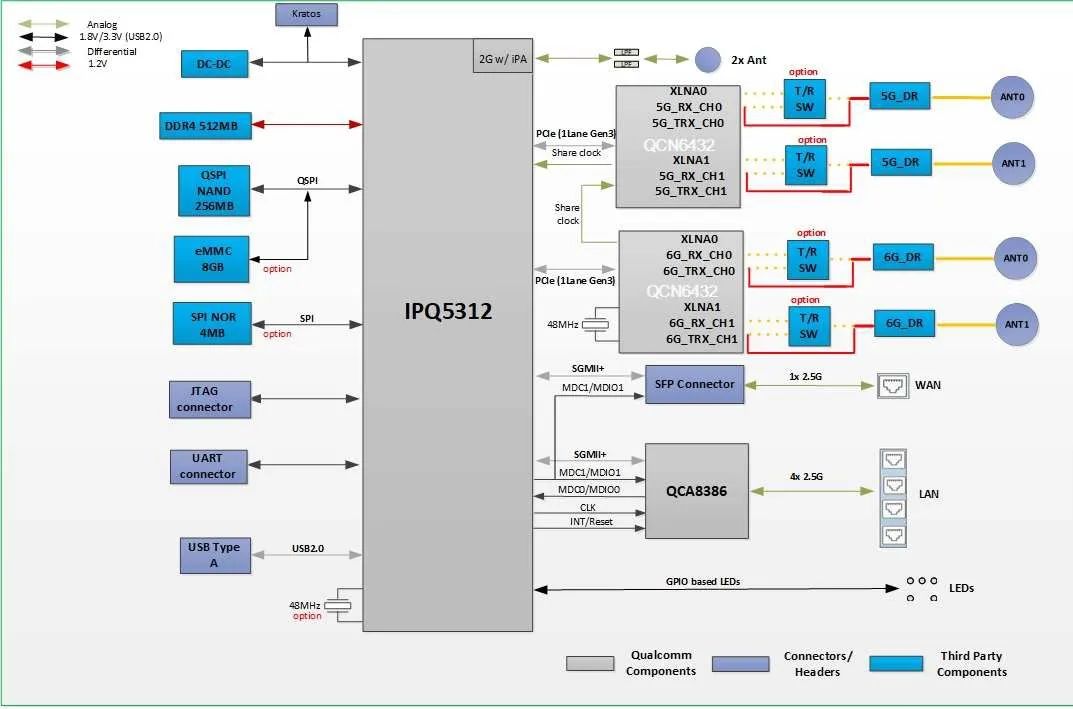Click the IPQ5312 label
Viewport: 1073px width, 709px height.
click(448, 311)
